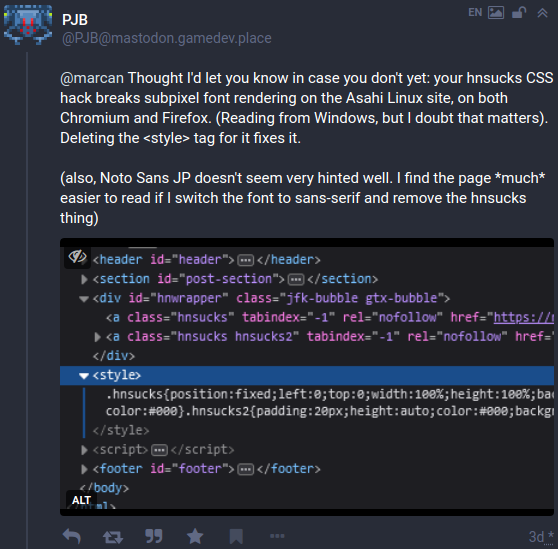Image resolution: width=558 pixels, height=549 pixels.
Task: Collapse the post with the double-chevron icon
Action: [542, 13]
